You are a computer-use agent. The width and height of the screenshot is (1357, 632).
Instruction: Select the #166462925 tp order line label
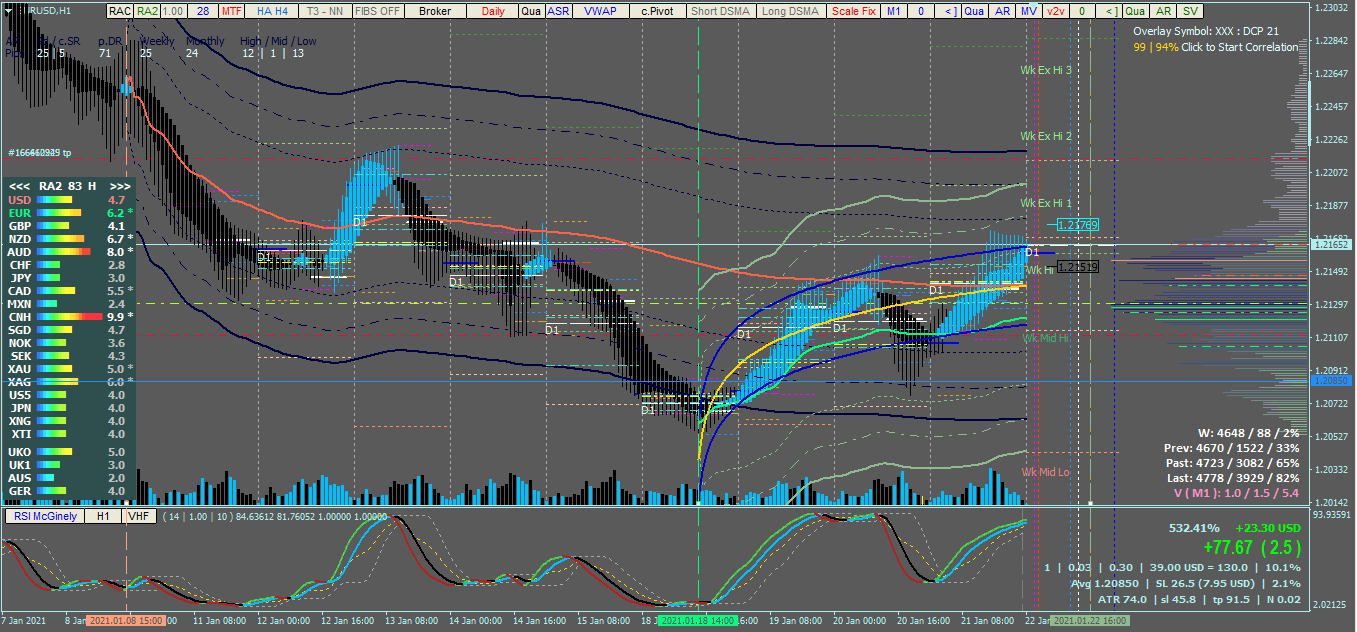point(39,153)
